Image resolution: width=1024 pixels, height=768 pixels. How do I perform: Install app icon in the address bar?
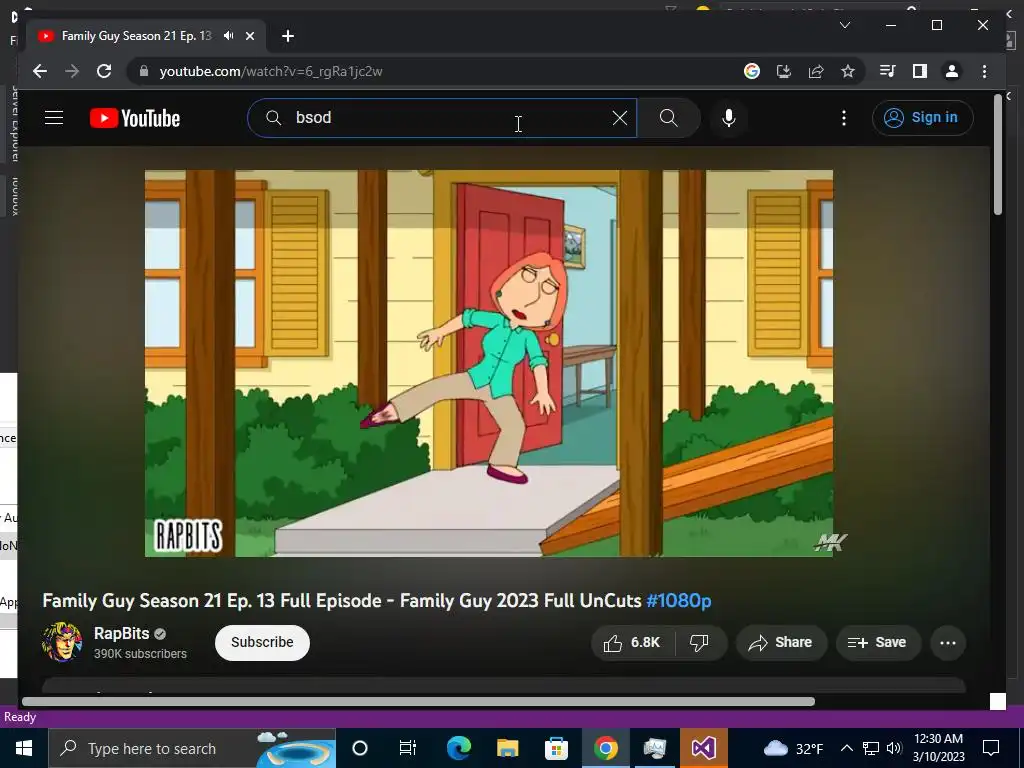784,71
